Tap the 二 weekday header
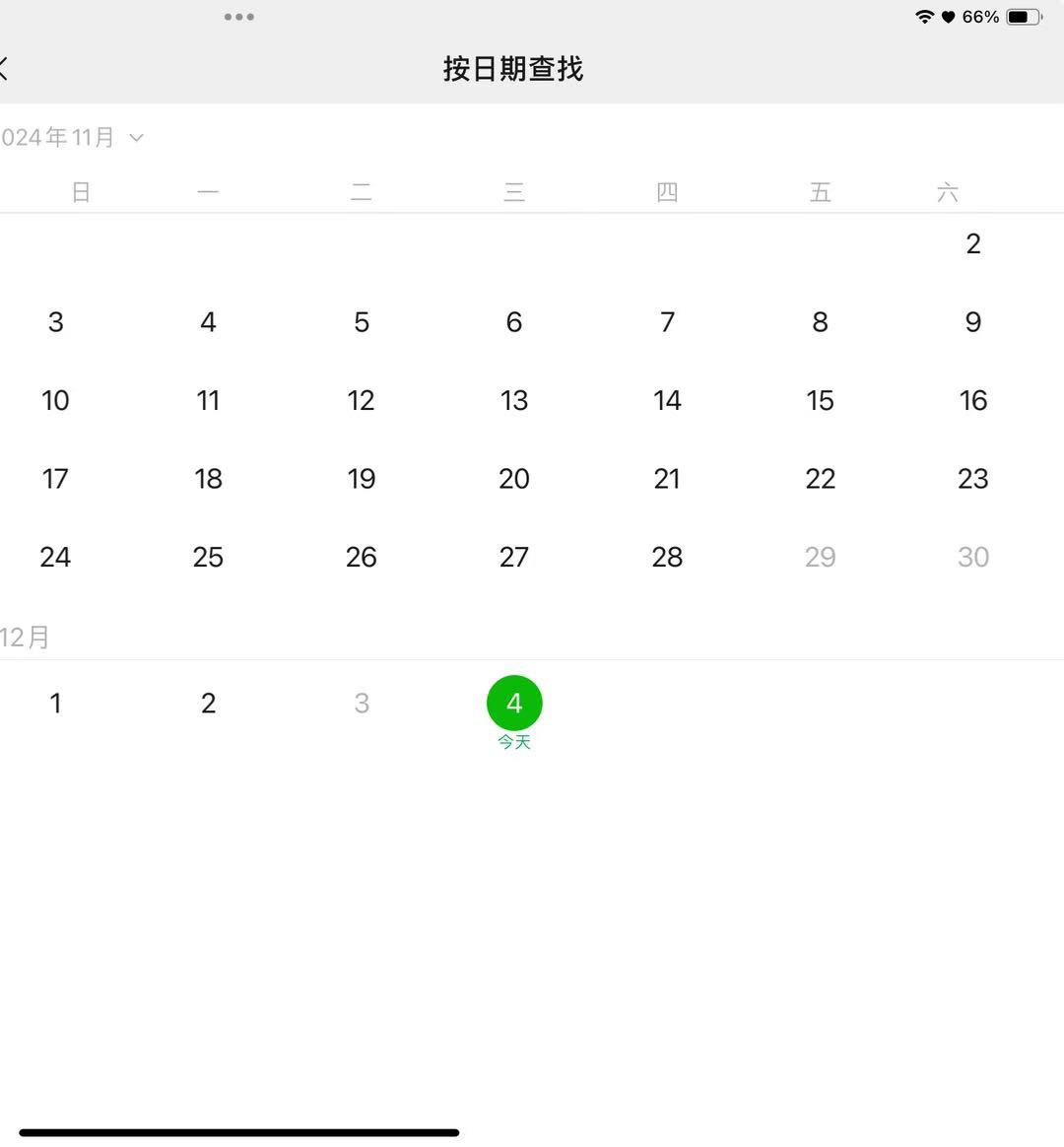 click(x=362, y=192)
